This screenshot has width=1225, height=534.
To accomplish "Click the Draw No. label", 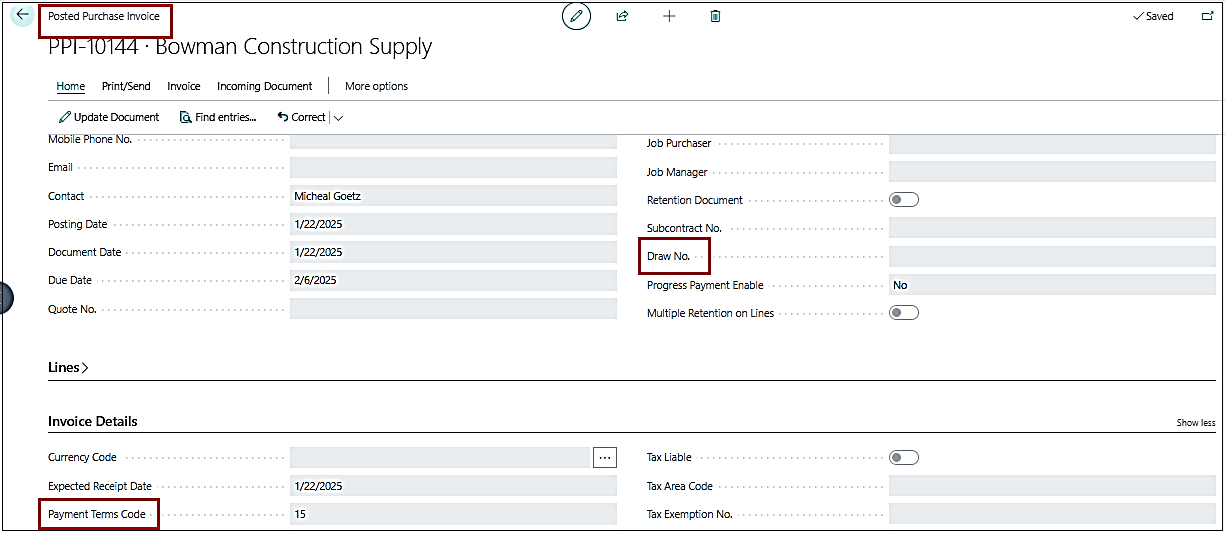I will (669, 256).
